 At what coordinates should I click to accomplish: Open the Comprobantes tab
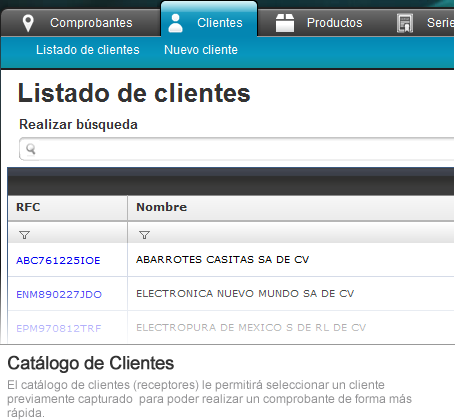point(81,23)
